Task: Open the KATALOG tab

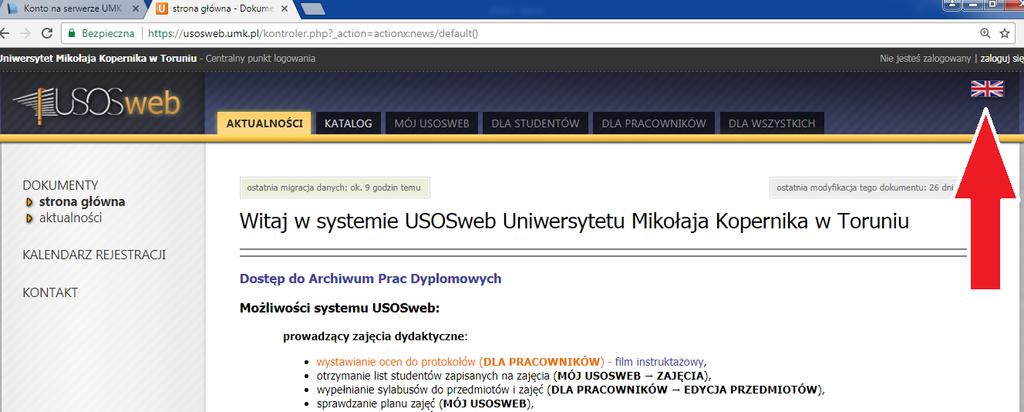Action: 348,123
